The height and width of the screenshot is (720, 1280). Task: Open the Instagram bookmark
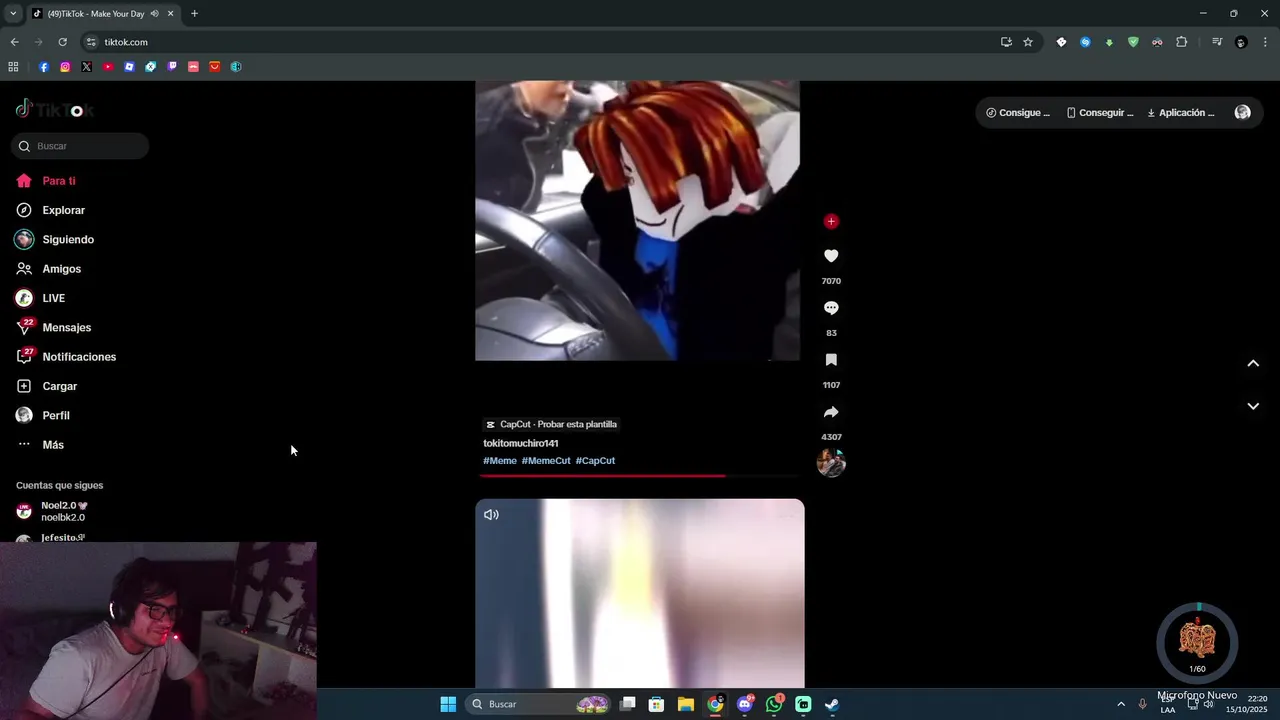point(65,67)
